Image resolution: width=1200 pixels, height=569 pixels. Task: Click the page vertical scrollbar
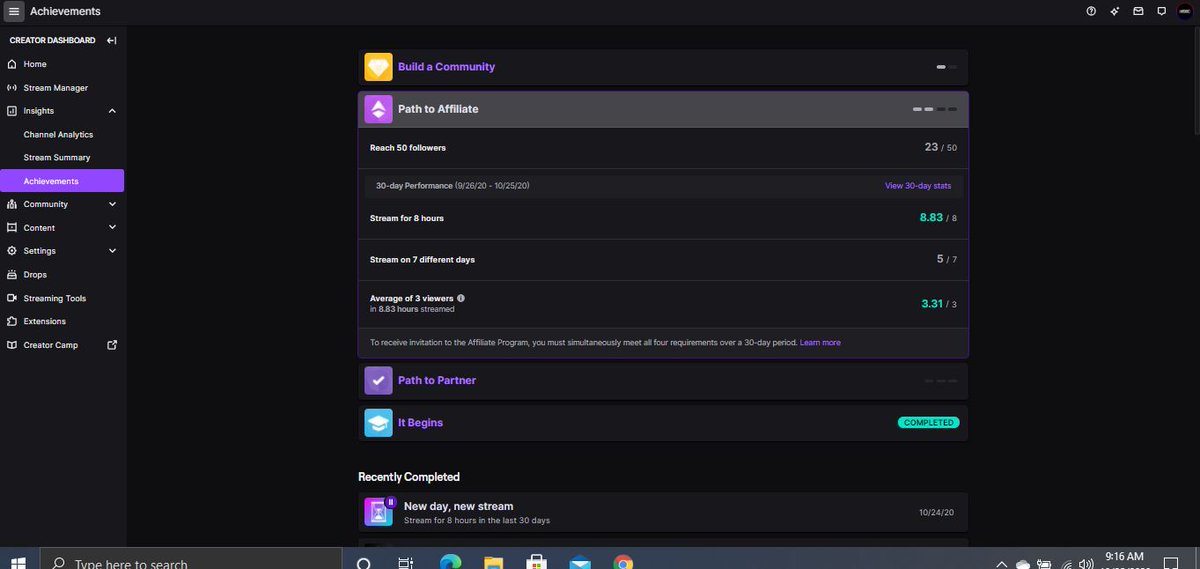coord(1196,80)
